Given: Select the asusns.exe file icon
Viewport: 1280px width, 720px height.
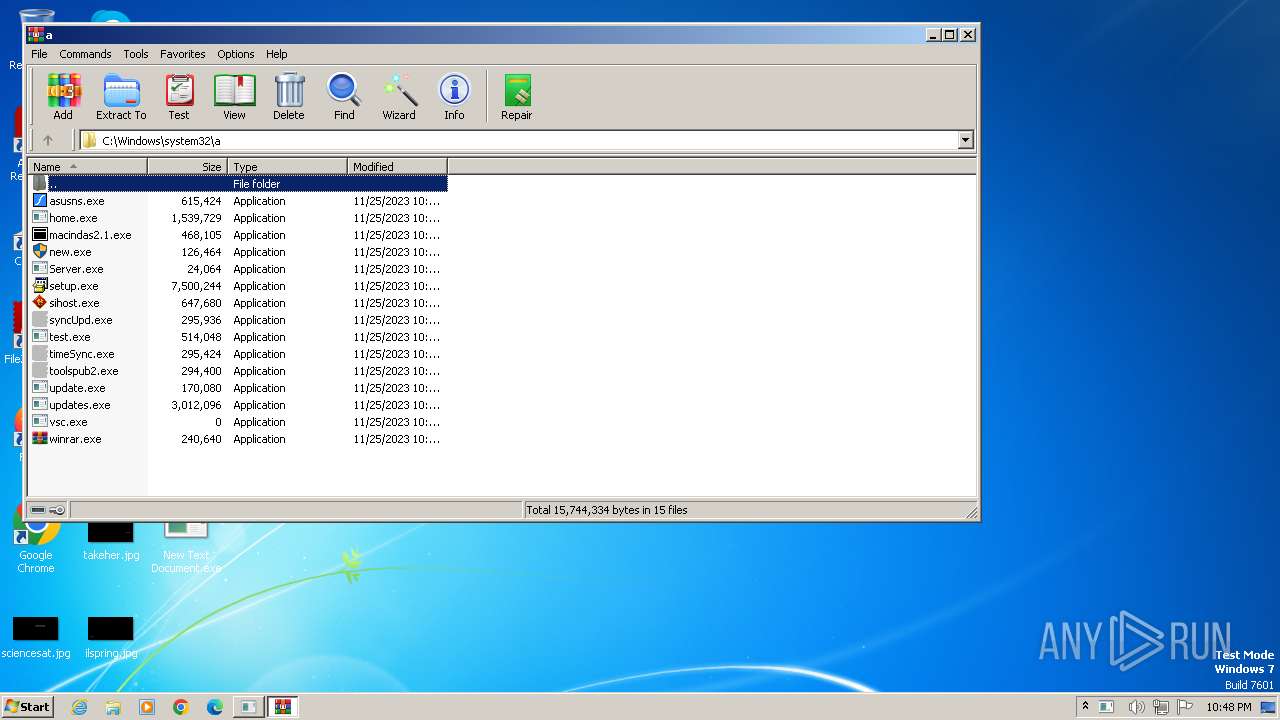Looking at the screenshot, I should point(40,201).
